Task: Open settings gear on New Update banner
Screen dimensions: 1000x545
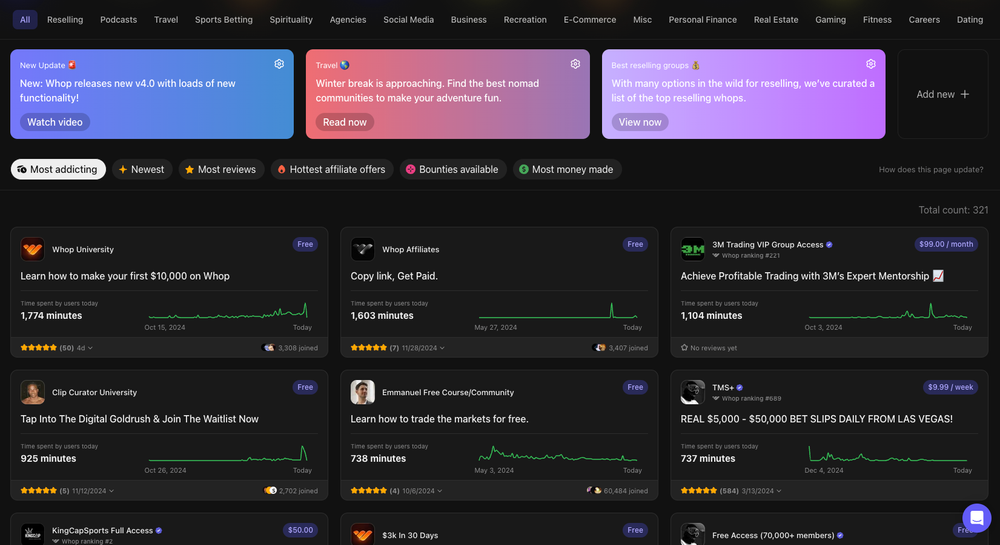Action: (x=279, y=64)
